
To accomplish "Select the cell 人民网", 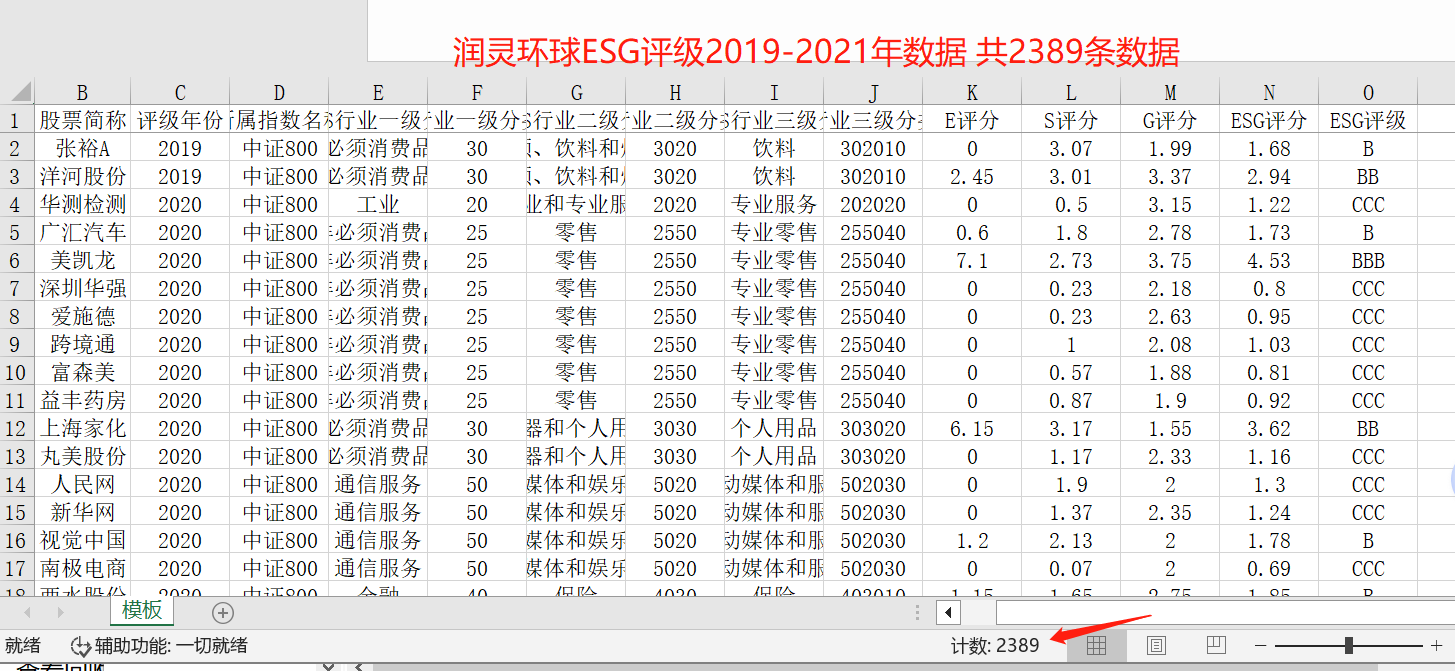I will coord(83,485).
